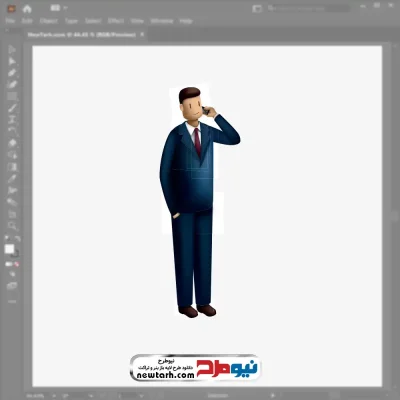Image resolution: width=400 pixels, height=400 pixels.
Task: Open the Edit menu
Action: pos(27,21)
